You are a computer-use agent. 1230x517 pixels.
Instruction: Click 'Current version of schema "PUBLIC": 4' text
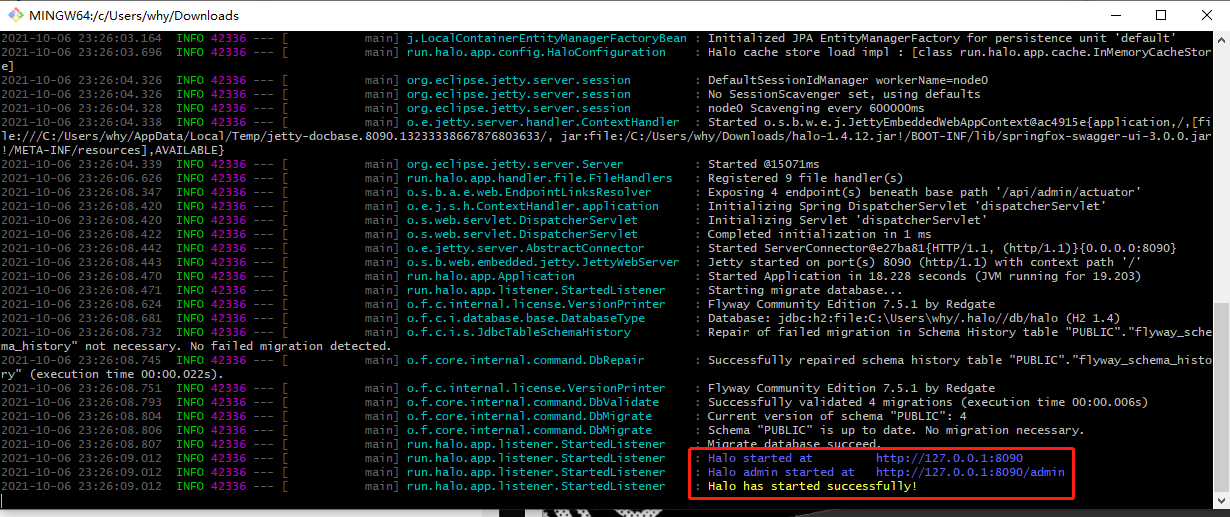point(836,416)
